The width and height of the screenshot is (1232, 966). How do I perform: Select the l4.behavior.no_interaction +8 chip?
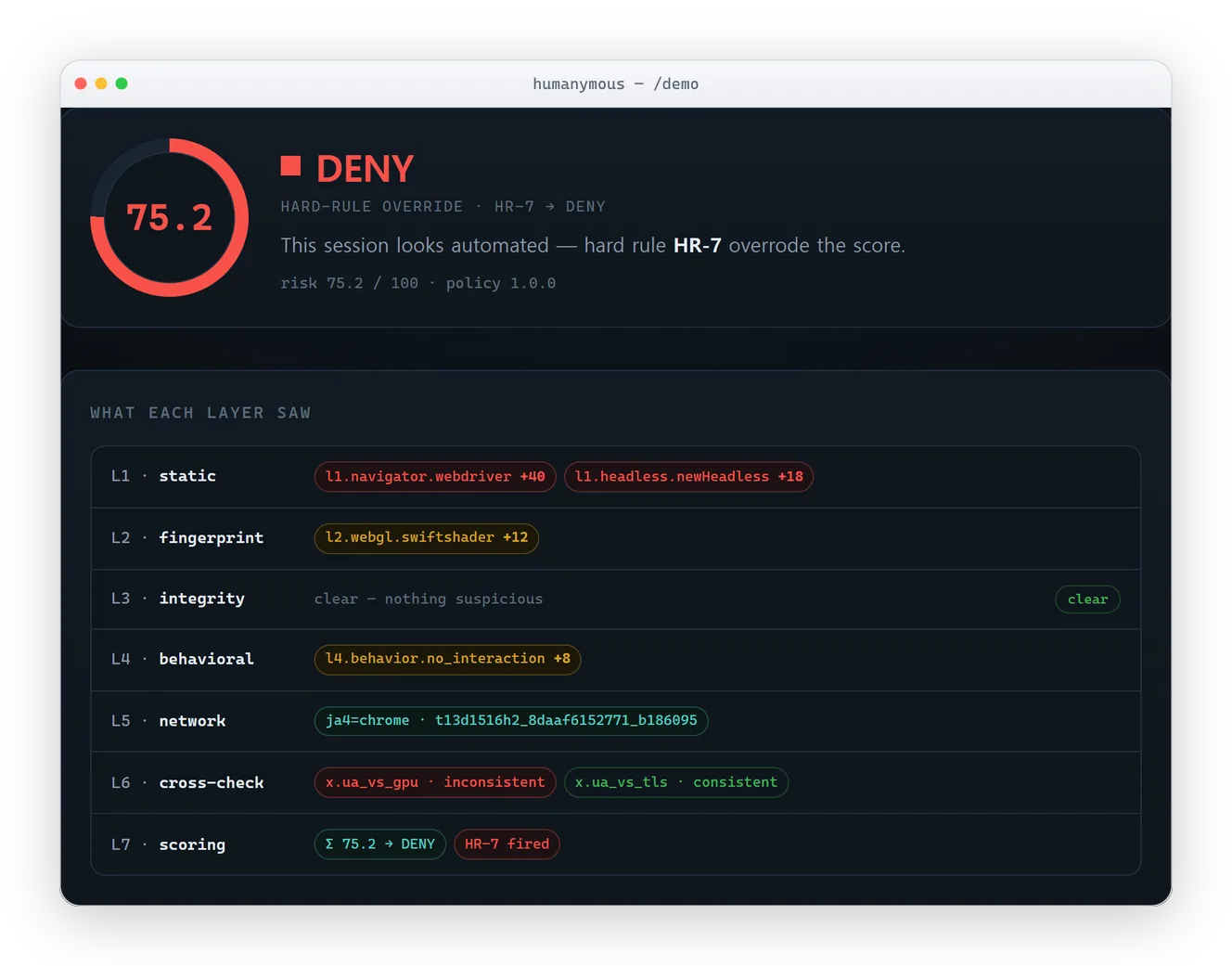447,659
